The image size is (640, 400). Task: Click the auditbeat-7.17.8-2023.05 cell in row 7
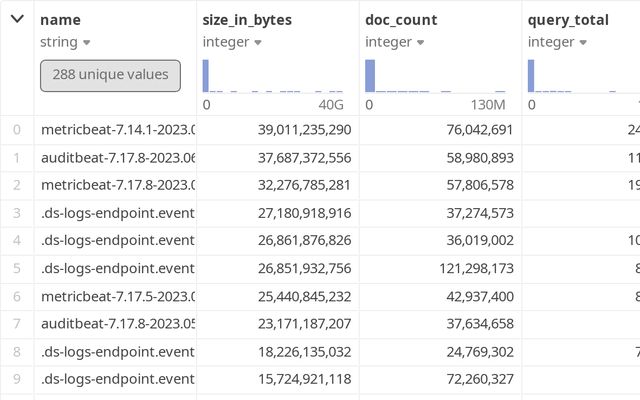[x=117, y=323]
